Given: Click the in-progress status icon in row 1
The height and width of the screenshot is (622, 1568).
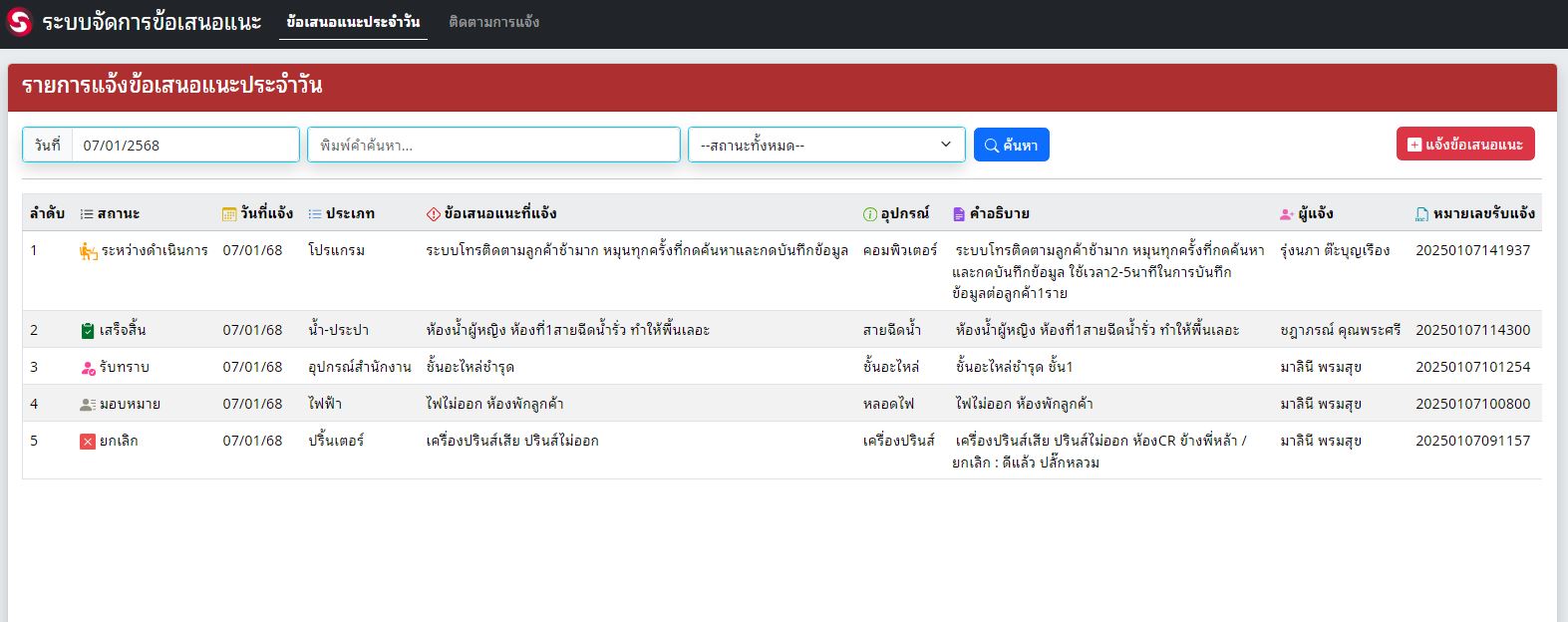Looking at the screenshot, I should click(89, 251).
